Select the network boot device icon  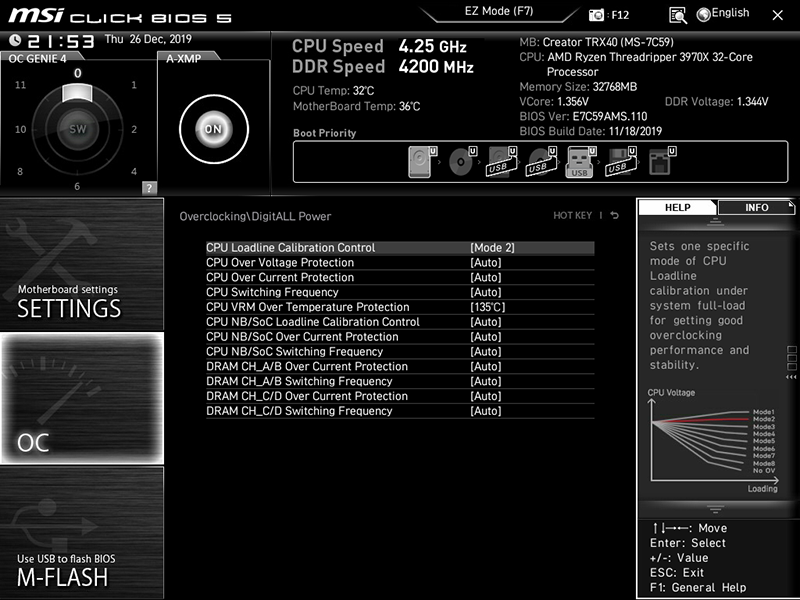(x=662, y=162)
